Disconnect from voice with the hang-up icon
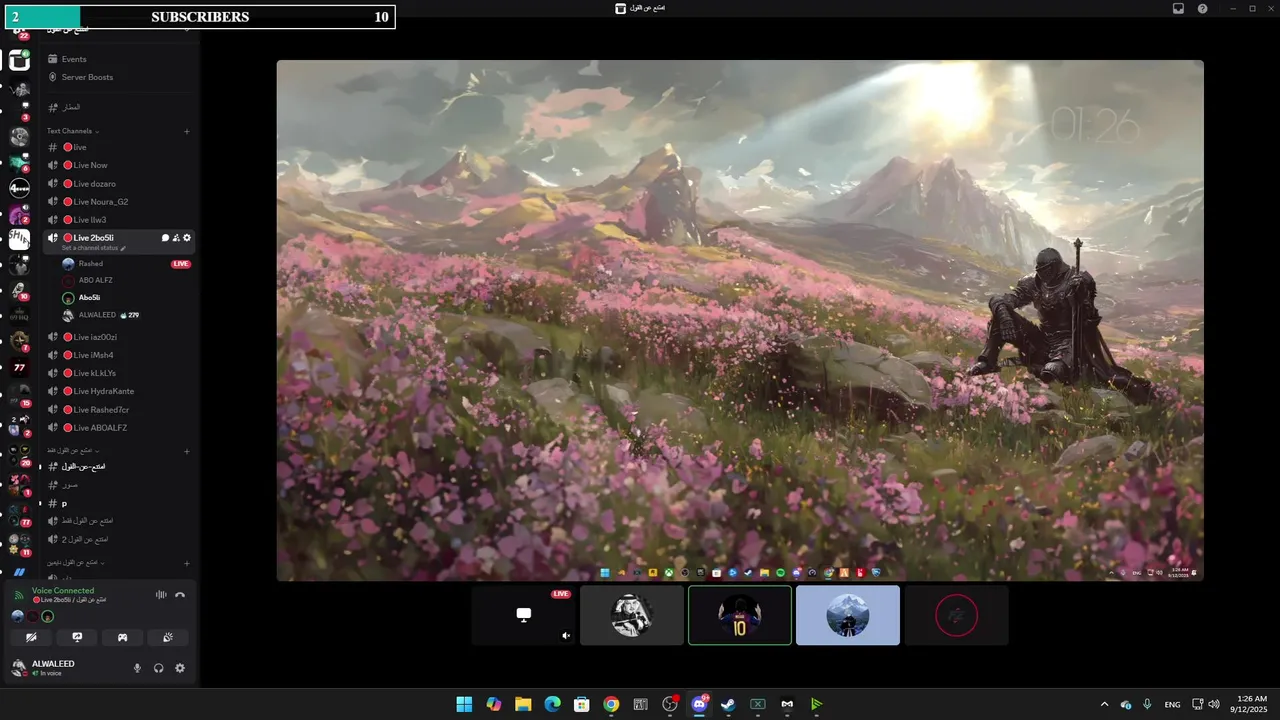This screenshot has height=720, width=1280. (180, 595)
